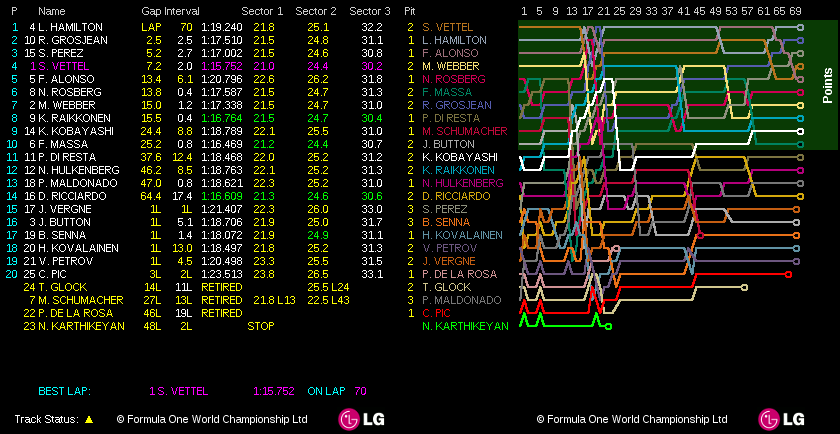Click S. PEREZ in the timing table

pos(61,53)
